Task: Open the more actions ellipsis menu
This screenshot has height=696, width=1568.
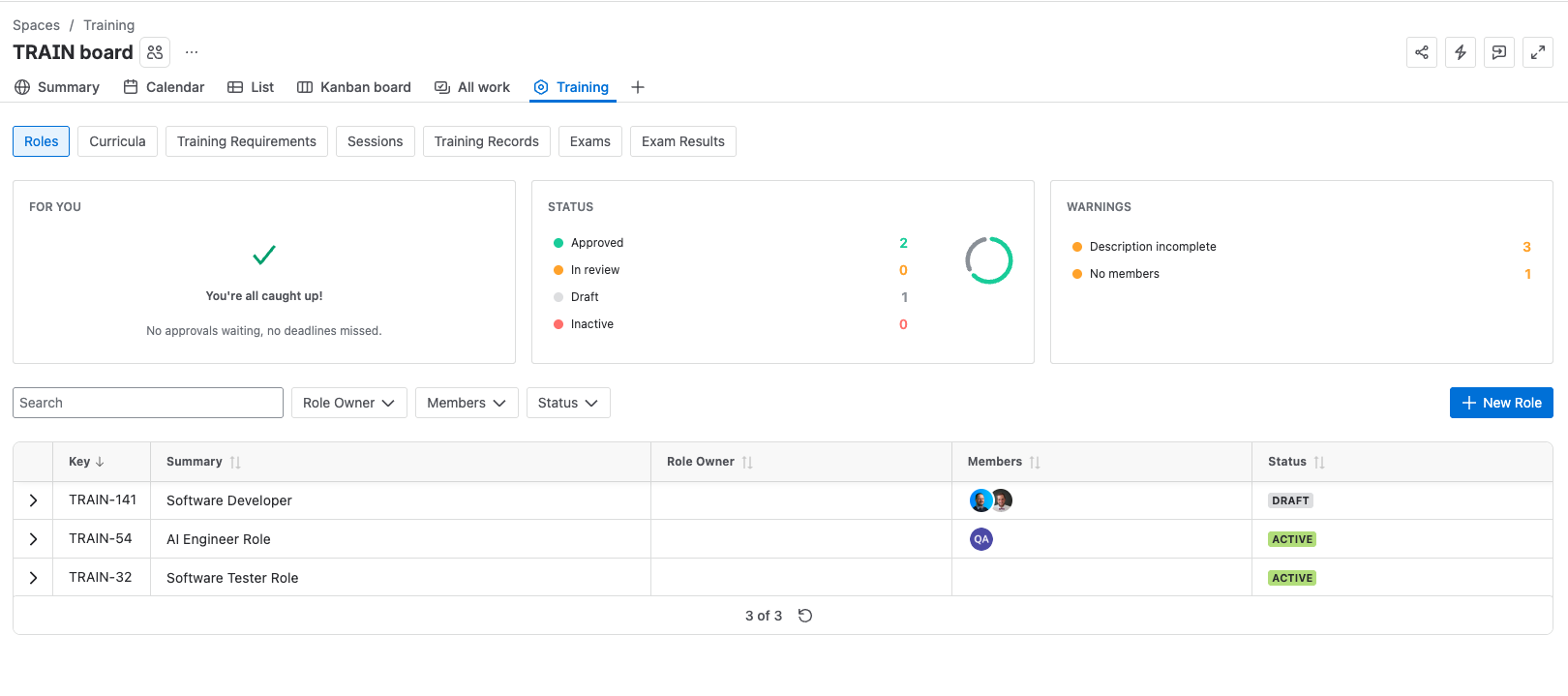Action: click(192, 52)
